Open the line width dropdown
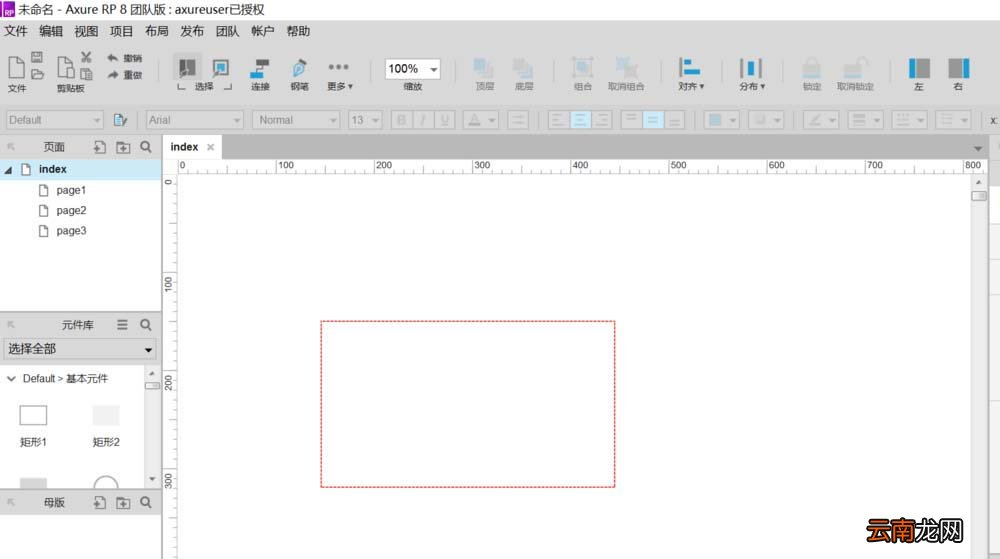 (865, 120)
